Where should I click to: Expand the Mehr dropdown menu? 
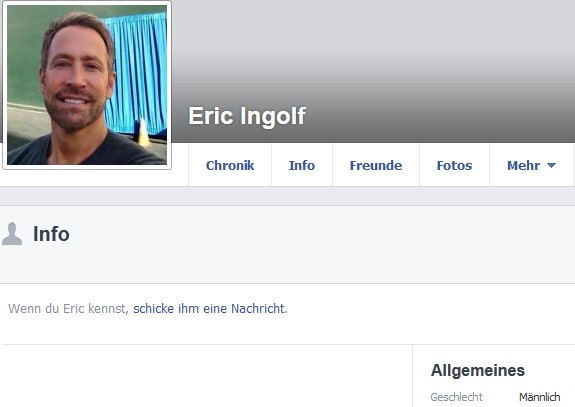[x=531, y=165]
